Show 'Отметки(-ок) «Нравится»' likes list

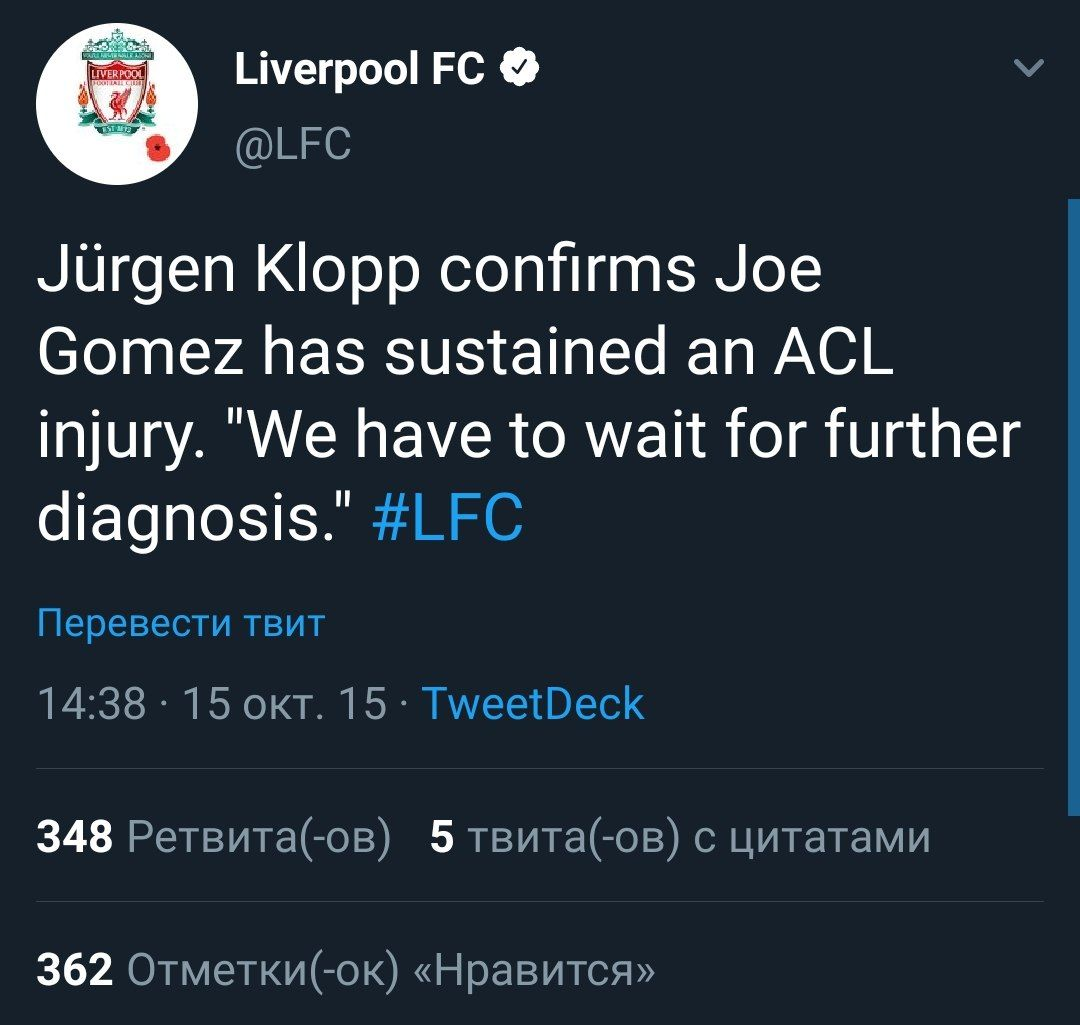392,969
